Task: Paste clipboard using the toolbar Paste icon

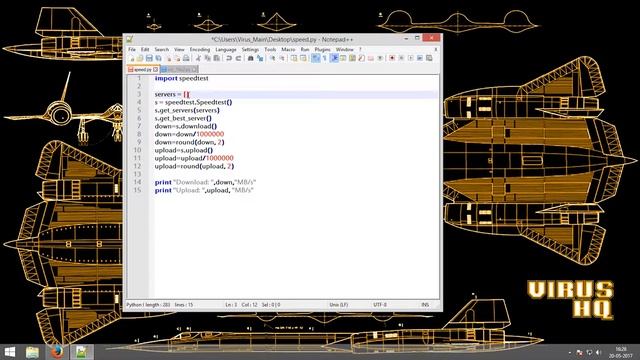Action: 217,58
